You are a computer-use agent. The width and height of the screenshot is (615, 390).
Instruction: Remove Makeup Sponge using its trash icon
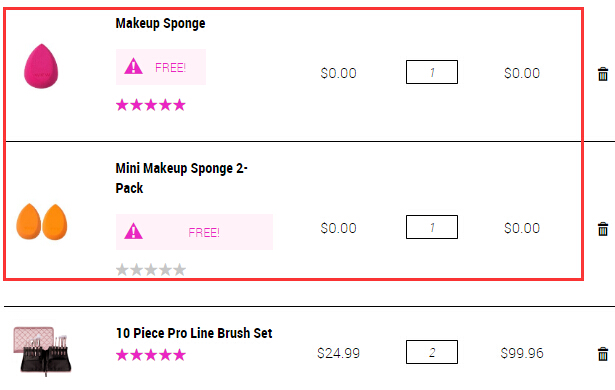point(603,74)
